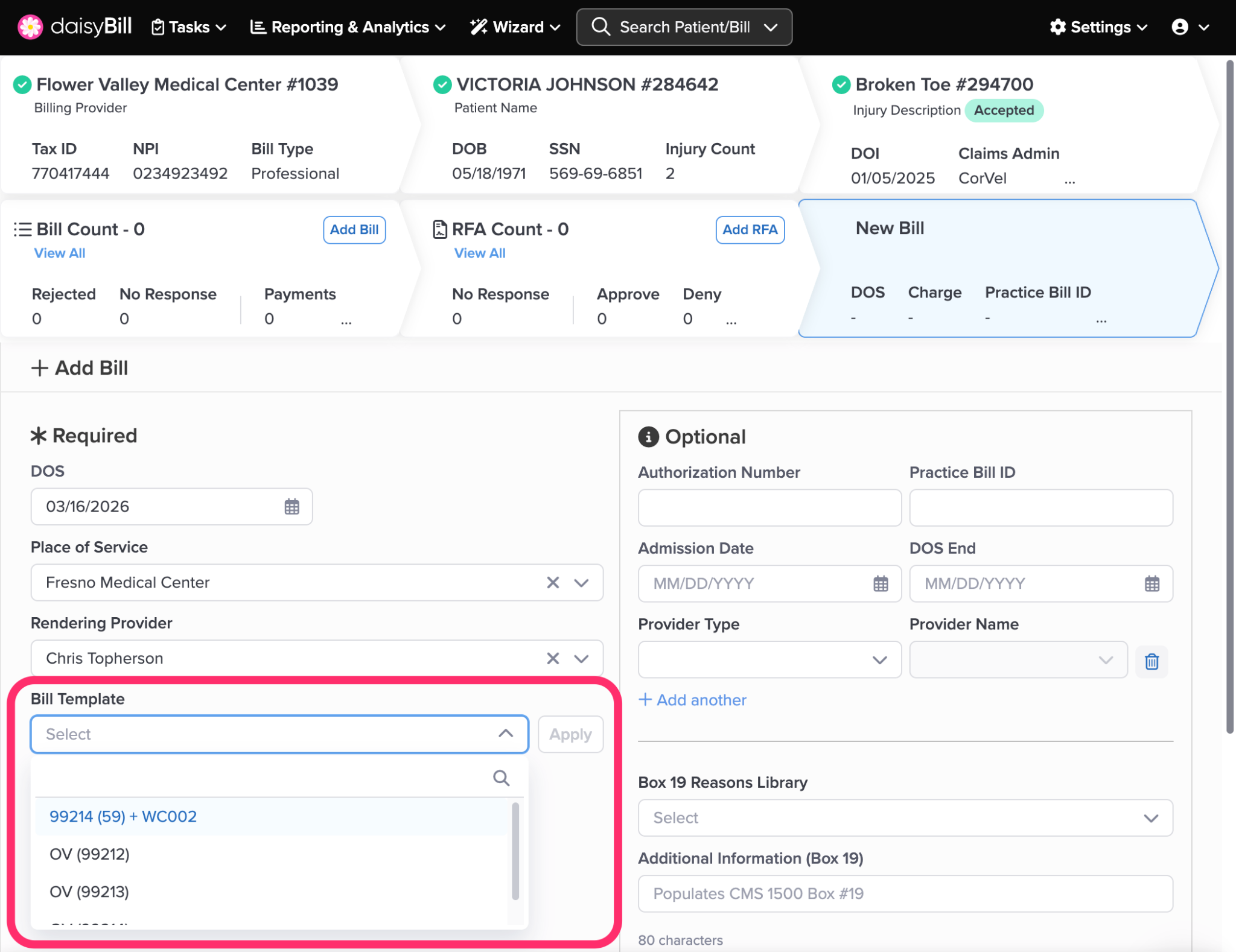Open Box 19 Reasons Library dropdown
Image resolution: width=1236 pixels, height=952 pixels.
1150,818
